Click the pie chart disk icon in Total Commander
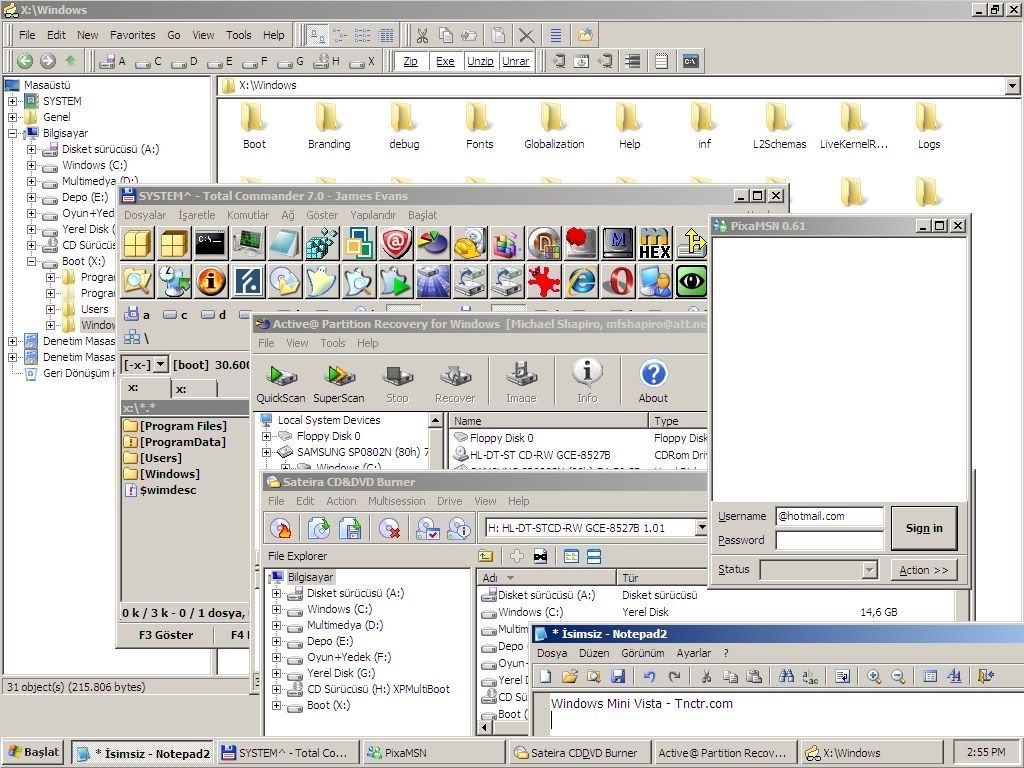This screenshot has height=768, width=1024. click(x=433, y=244)
